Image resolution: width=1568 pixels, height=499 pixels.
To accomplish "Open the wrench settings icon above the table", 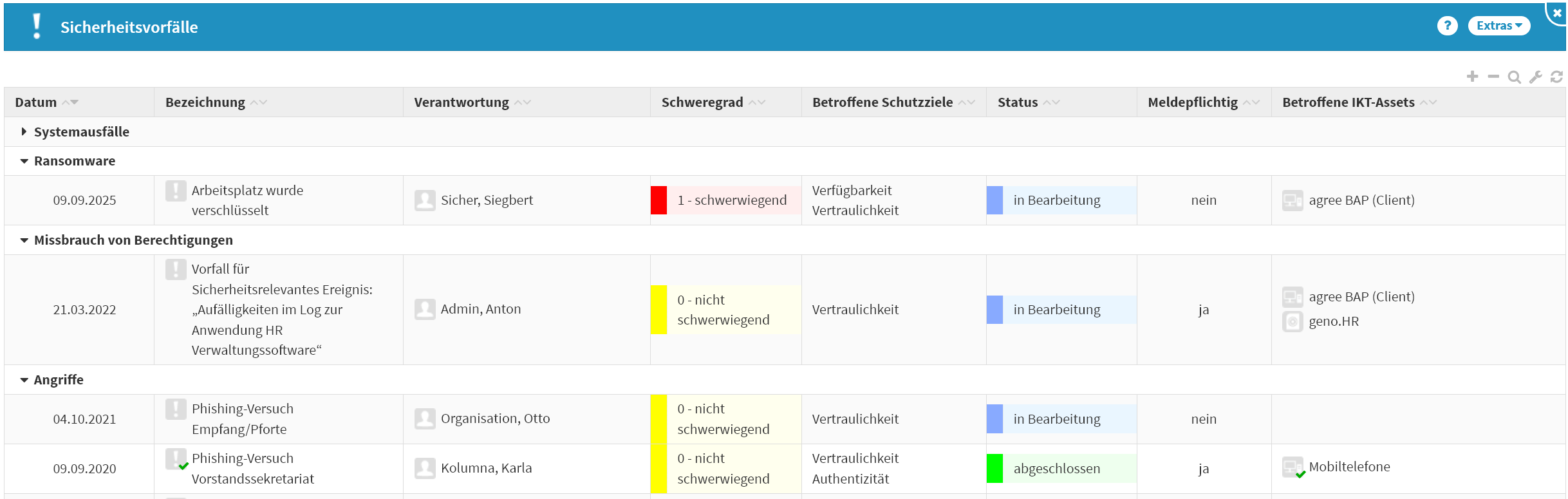I will 1536,77.
